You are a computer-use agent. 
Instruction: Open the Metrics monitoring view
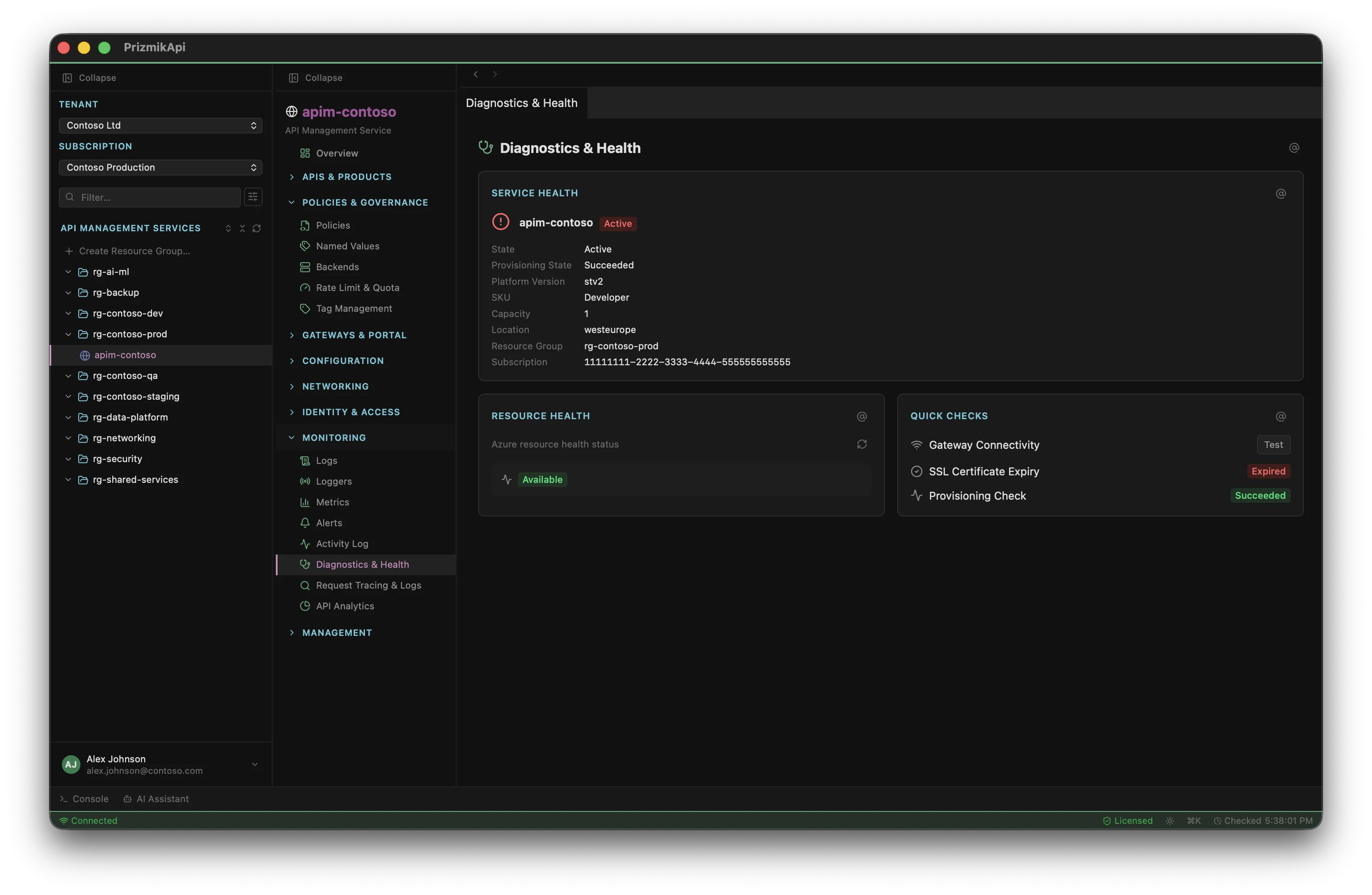332,502
